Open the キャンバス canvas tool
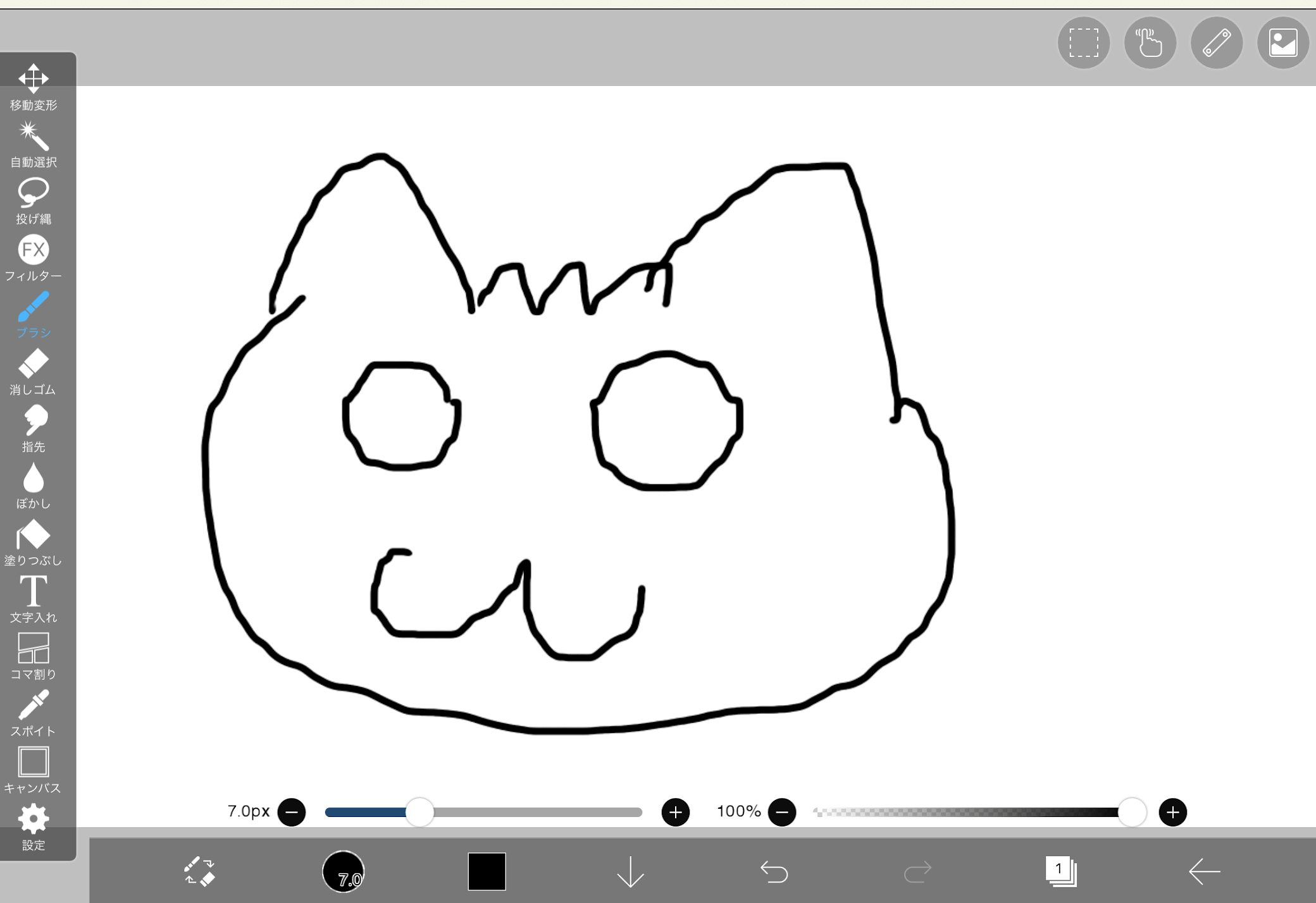 (x=34, y=770)
